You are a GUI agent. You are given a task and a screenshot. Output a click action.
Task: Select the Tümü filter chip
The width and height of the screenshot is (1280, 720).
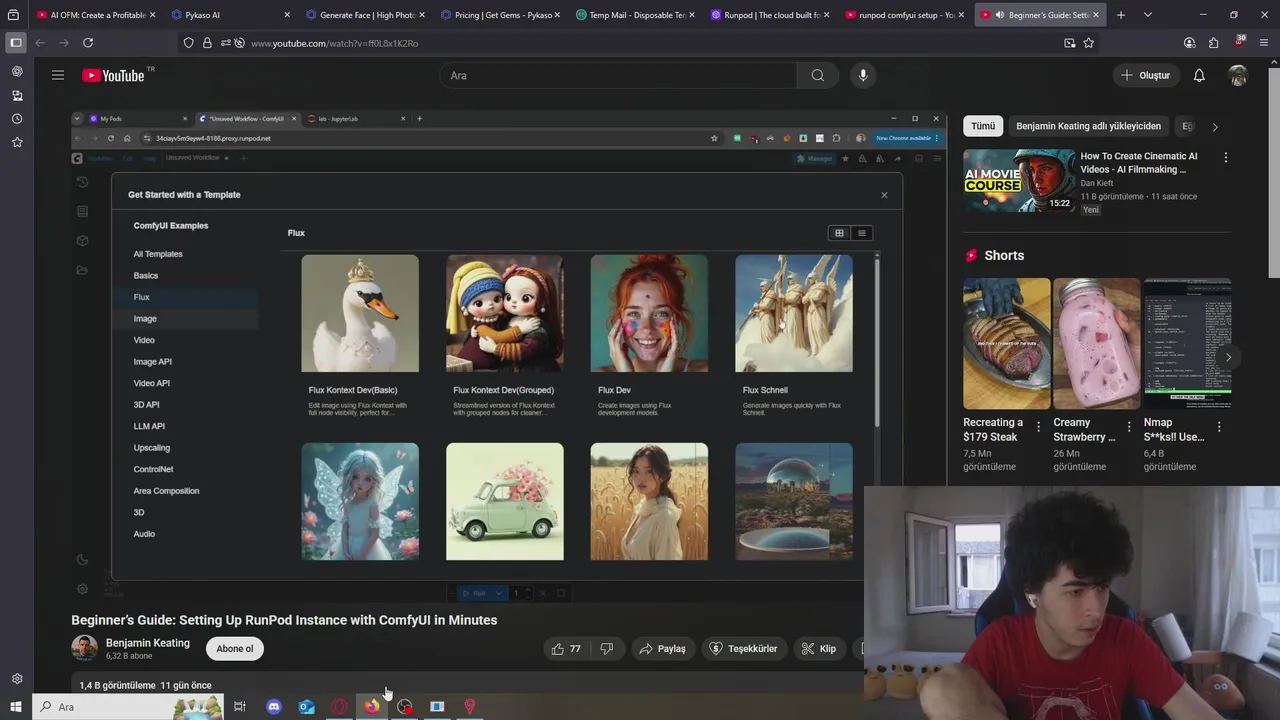pyautogui.click(x=983, y=126)
